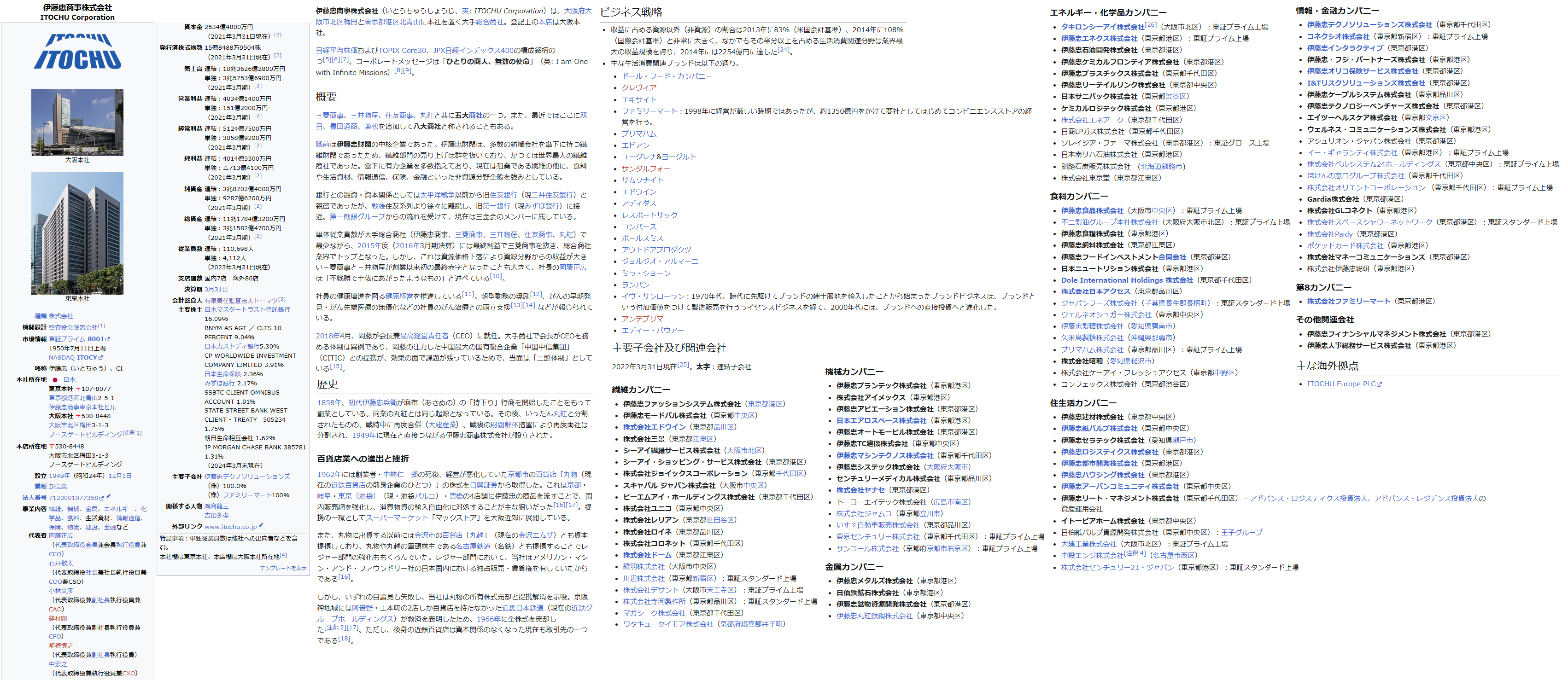Open the 有限責任監査法人トーマツ auditor link
1568x686 pixels.
click(240, 301)
